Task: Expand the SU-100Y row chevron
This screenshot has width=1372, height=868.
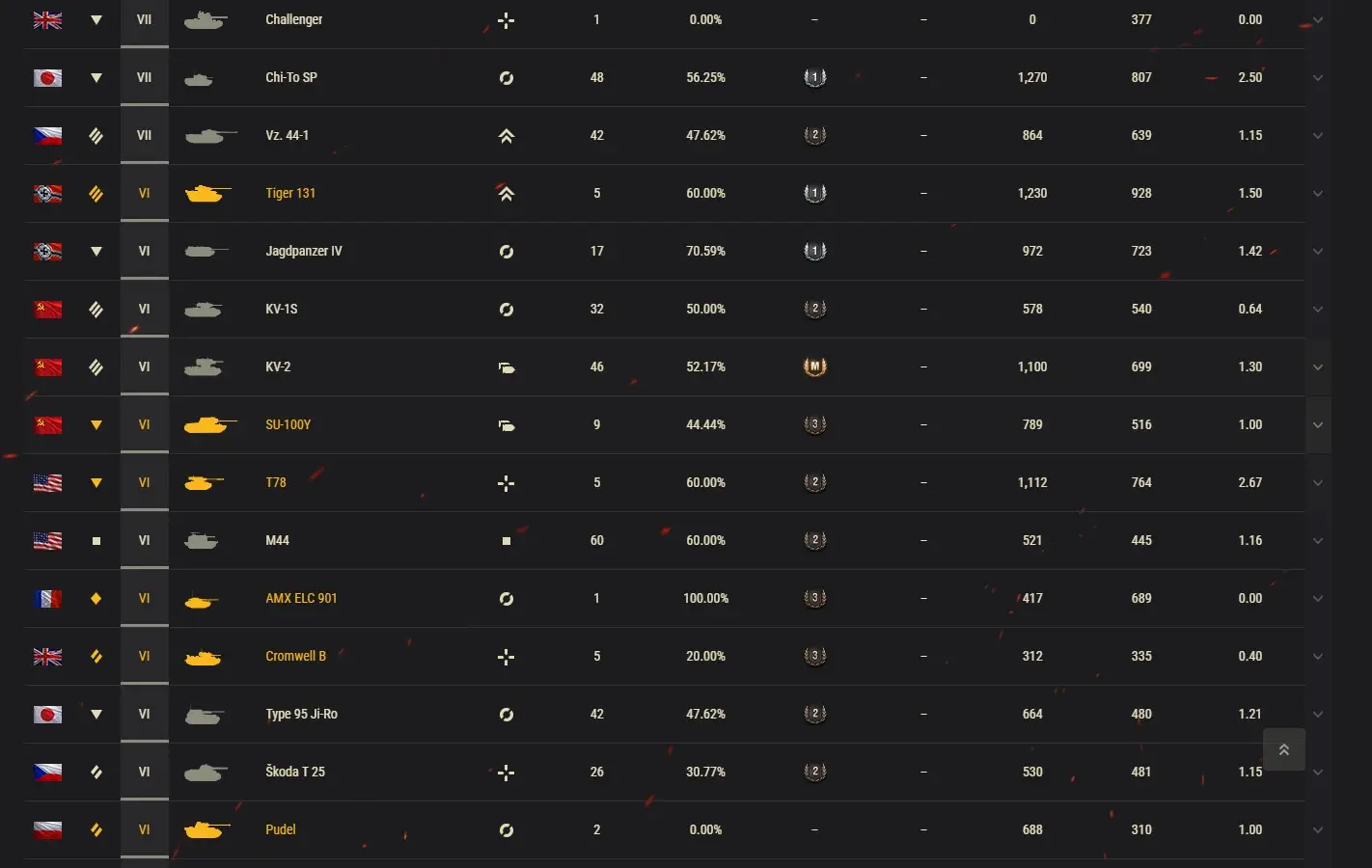Action: (x=1318, y=425)
